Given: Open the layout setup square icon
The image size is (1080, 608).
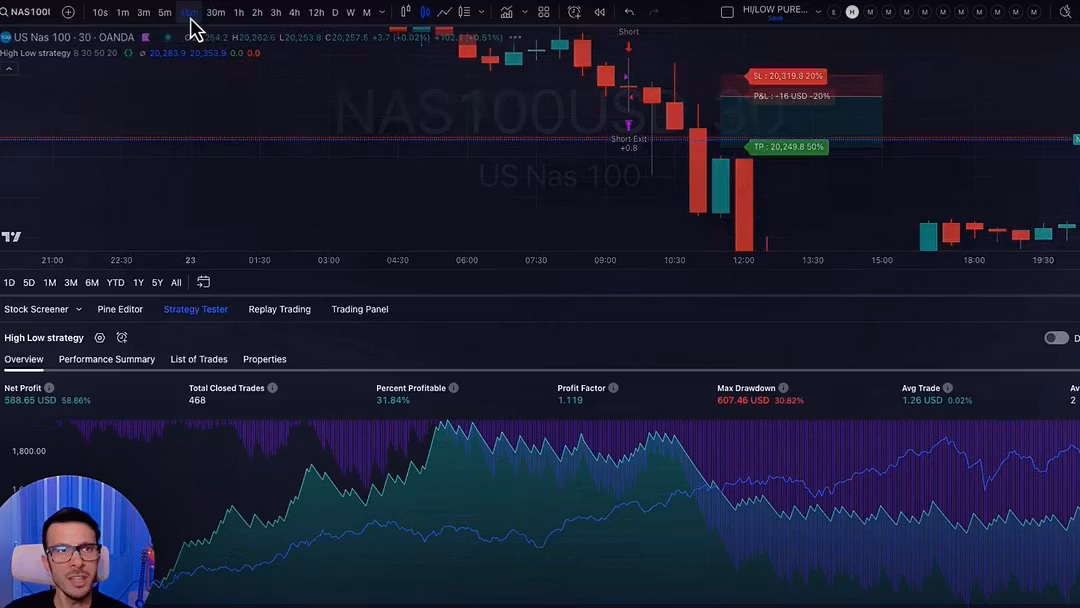Looking at the screenshot, I should pos(727,12).
